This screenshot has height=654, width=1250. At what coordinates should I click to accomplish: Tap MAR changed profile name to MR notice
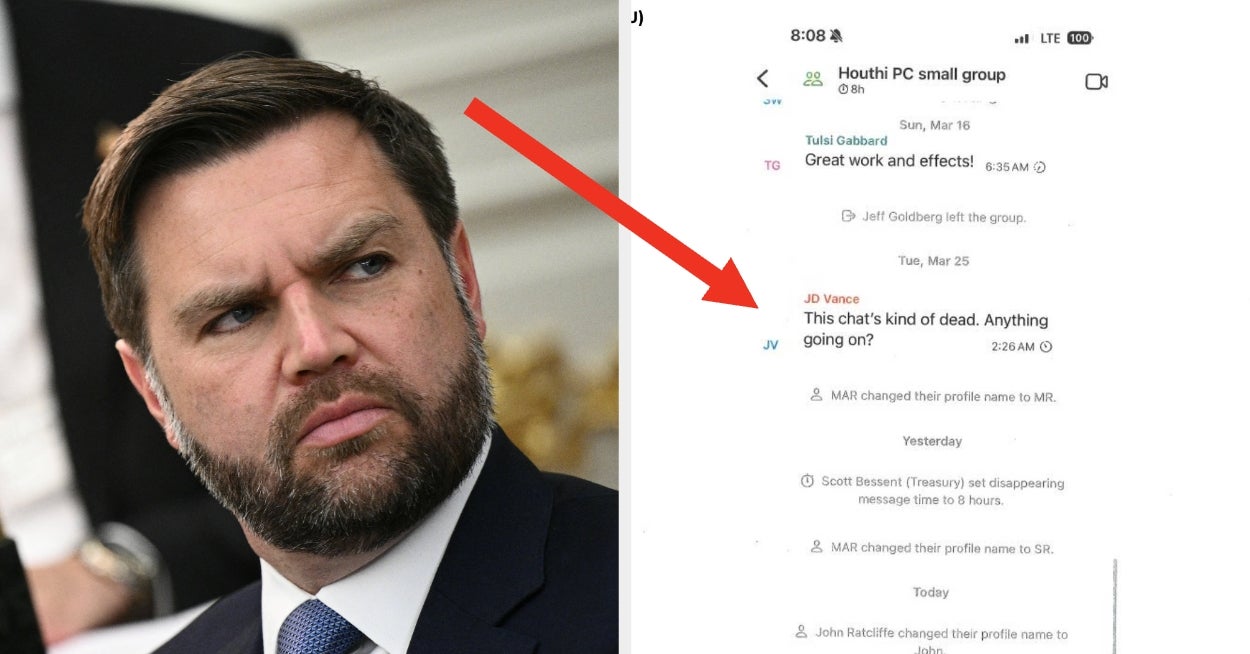pyautogui.click(x=933, y=397)
